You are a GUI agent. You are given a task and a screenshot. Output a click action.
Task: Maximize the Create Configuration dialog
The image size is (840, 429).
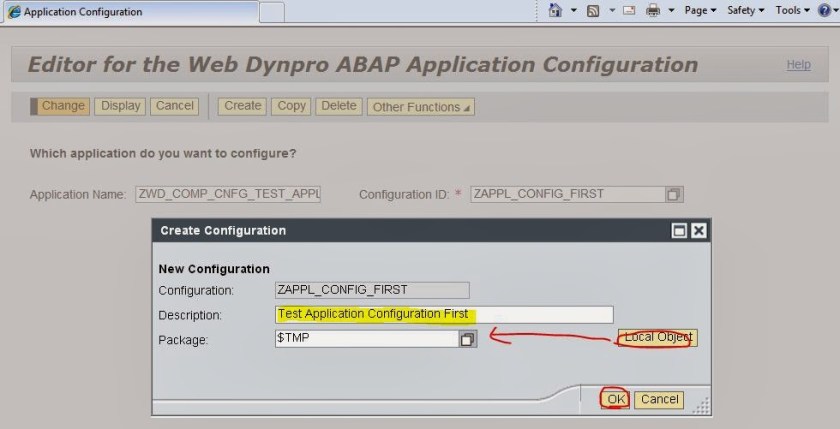click(x=679, y=231)
